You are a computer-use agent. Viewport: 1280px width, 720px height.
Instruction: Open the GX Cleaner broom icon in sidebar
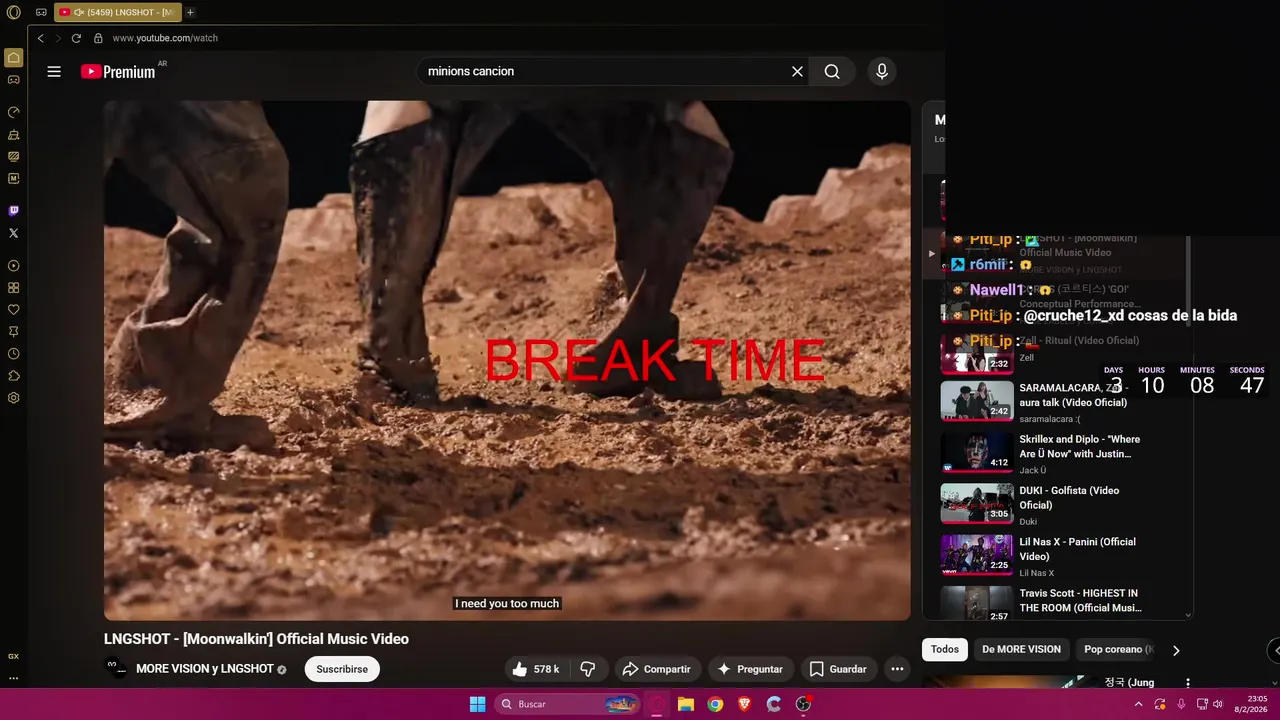click(x=14, y=134)
